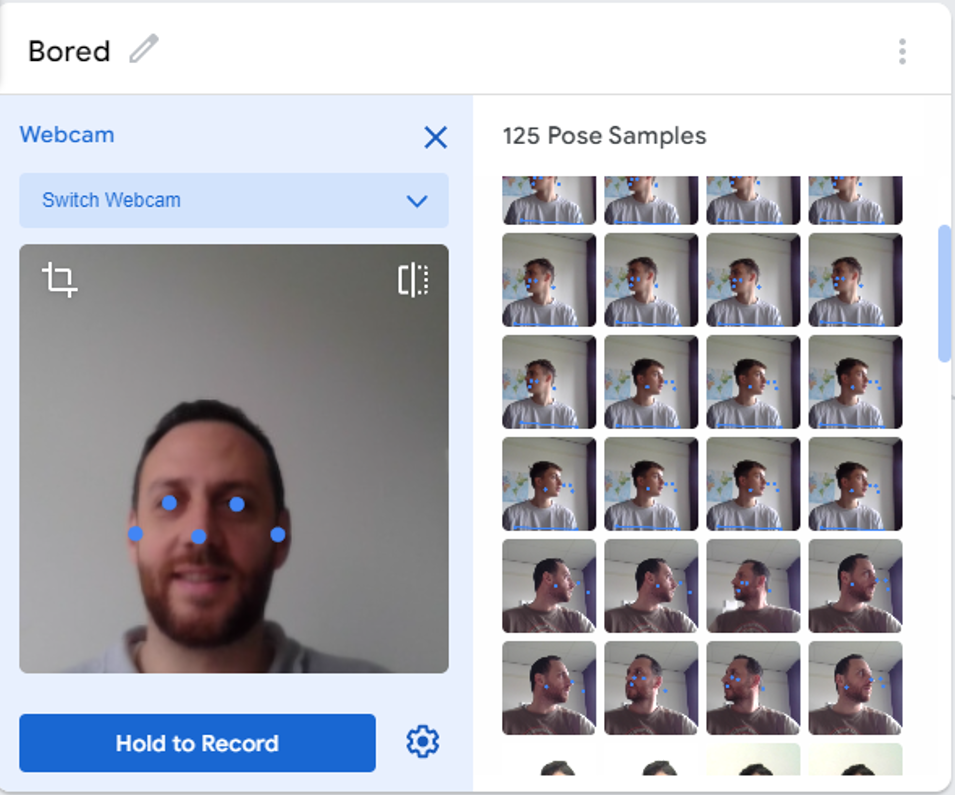Click the 125 Pose Samples heading
Screen dimensions: 962x795
click(604, 136)
